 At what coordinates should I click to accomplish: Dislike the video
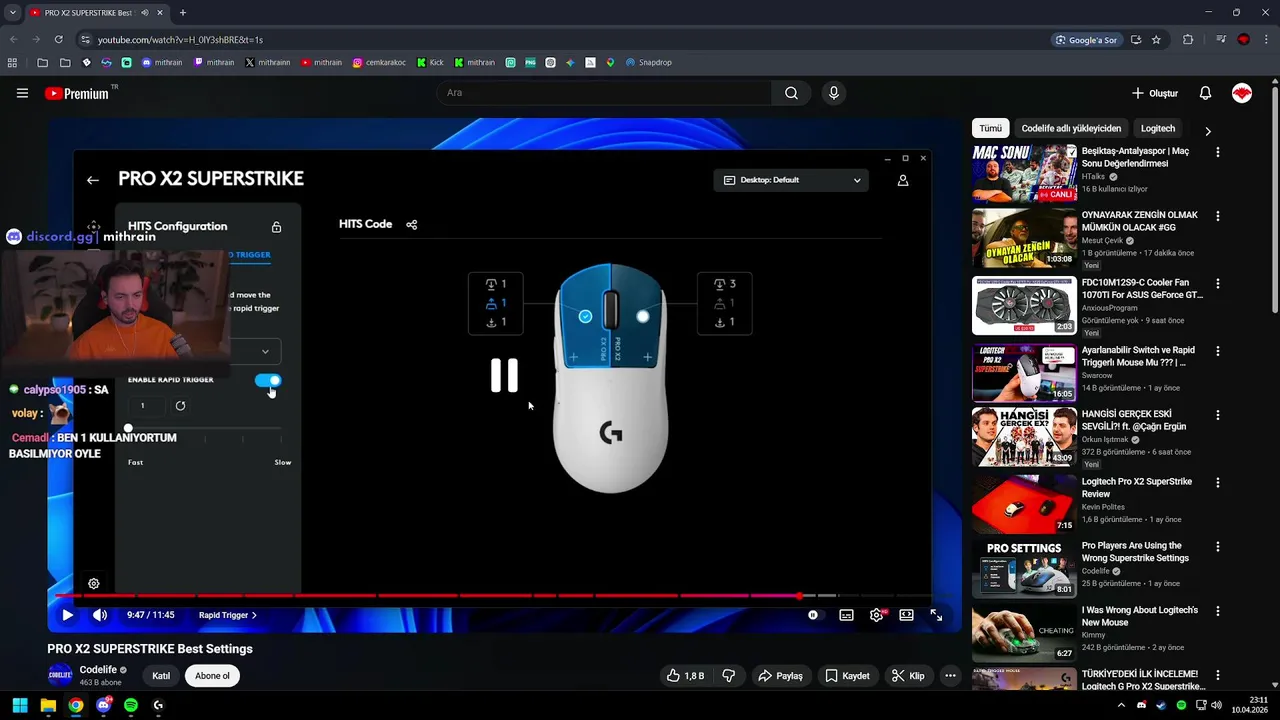[x=729, y=676]
